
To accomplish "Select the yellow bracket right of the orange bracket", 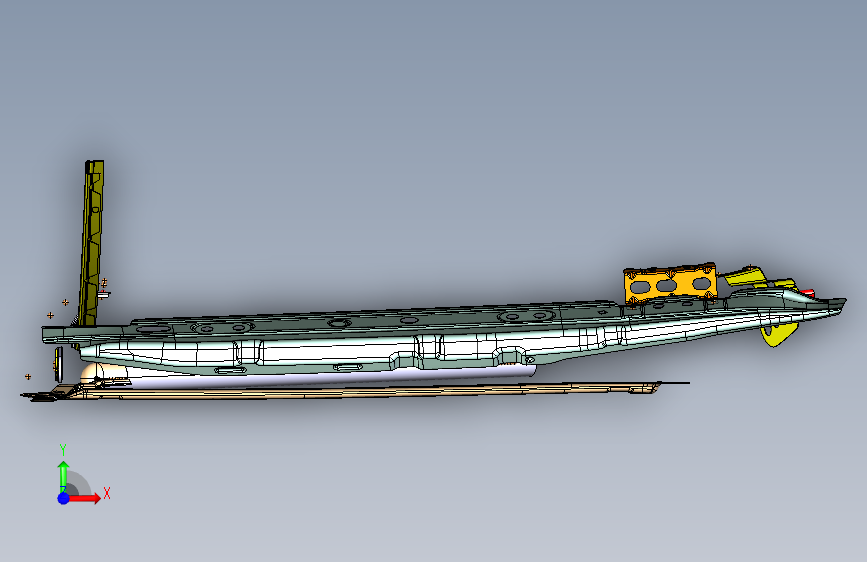I will [x=745, y=276].
